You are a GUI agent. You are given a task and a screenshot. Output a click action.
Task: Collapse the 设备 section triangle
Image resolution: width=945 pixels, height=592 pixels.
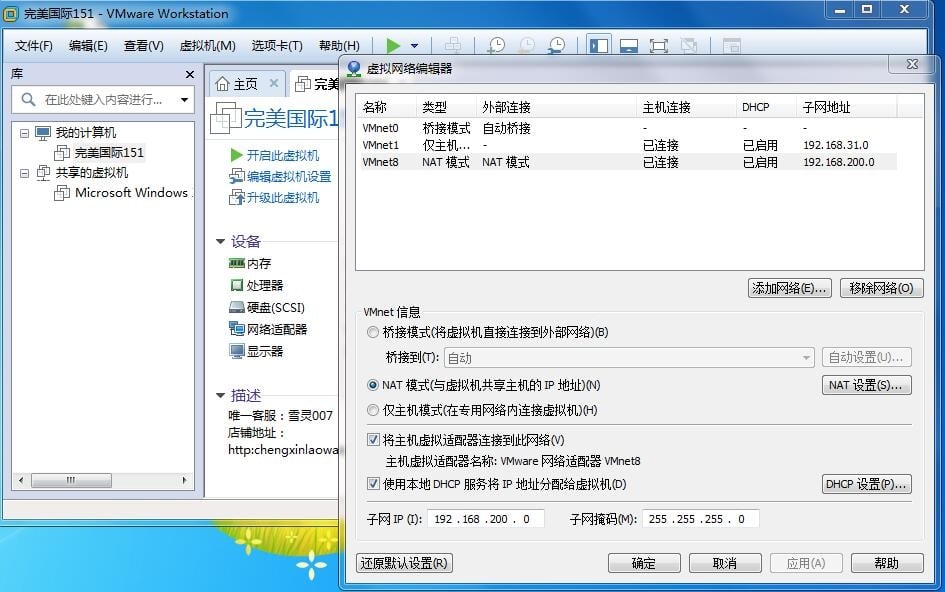[221, 241]
